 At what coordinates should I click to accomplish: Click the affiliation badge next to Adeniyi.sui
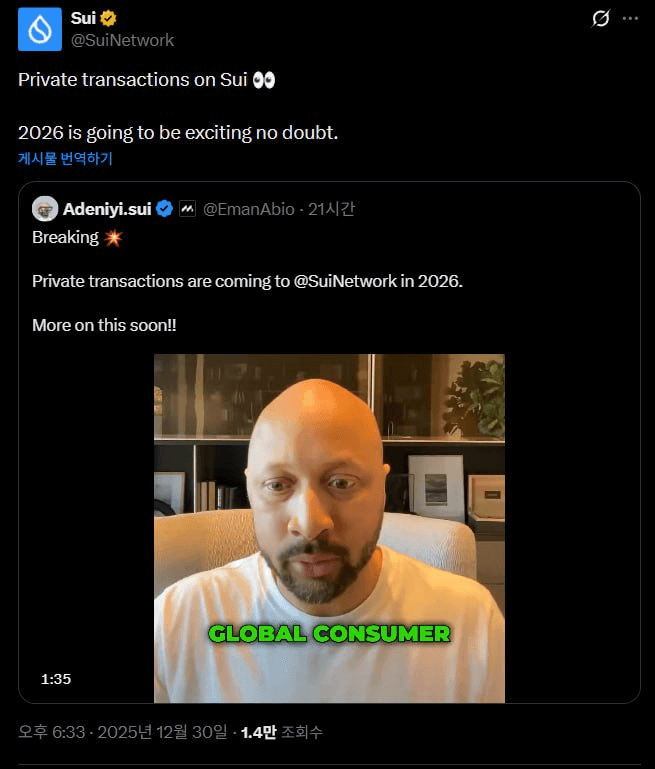pos(187,209)
